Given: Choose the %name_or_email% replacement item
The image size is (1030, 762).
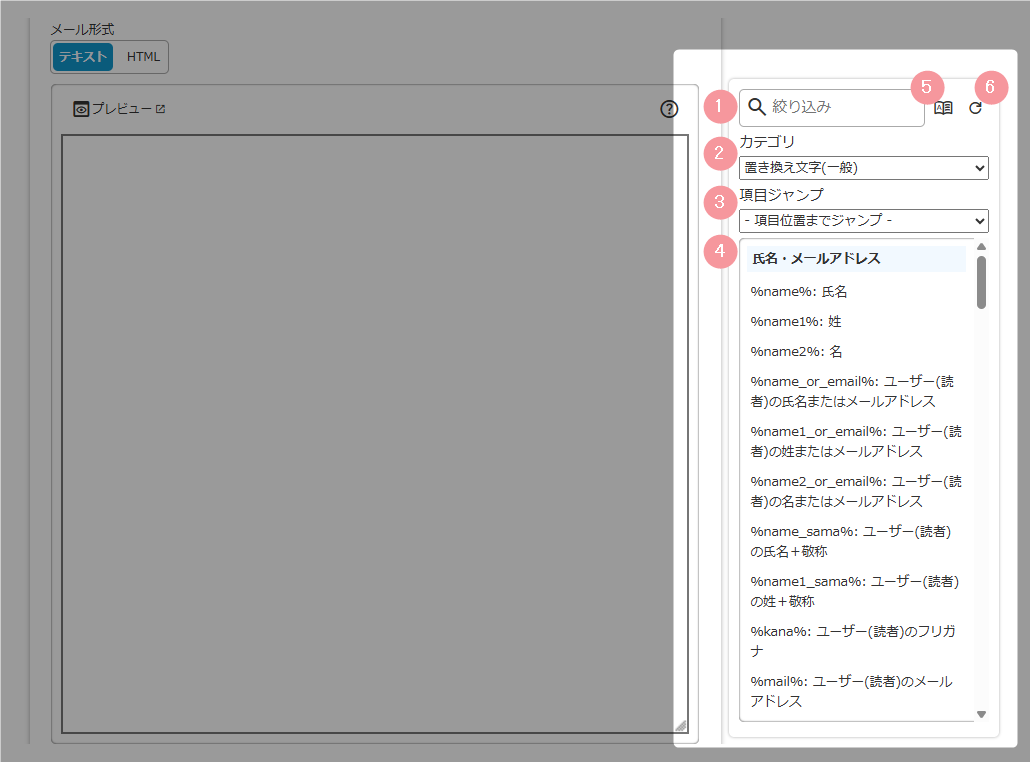Looking at the screenshot, I should tap(850, 391).
